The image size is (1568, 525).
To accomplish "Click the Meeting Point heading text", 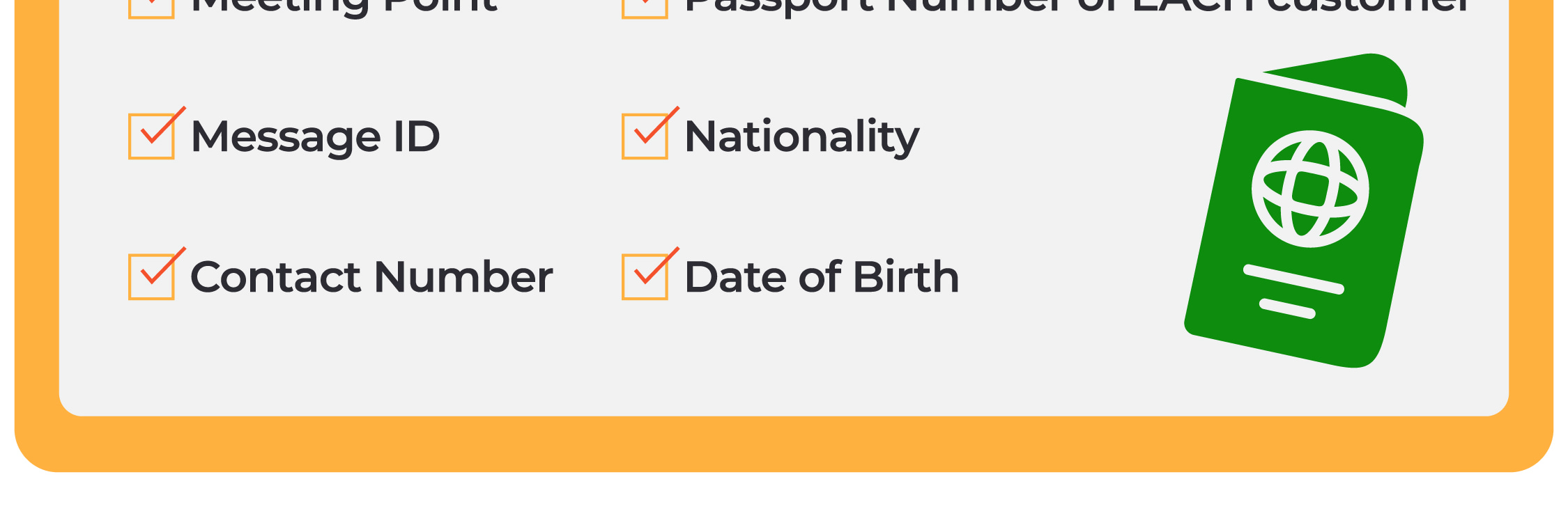I will [x=344, y=6].
